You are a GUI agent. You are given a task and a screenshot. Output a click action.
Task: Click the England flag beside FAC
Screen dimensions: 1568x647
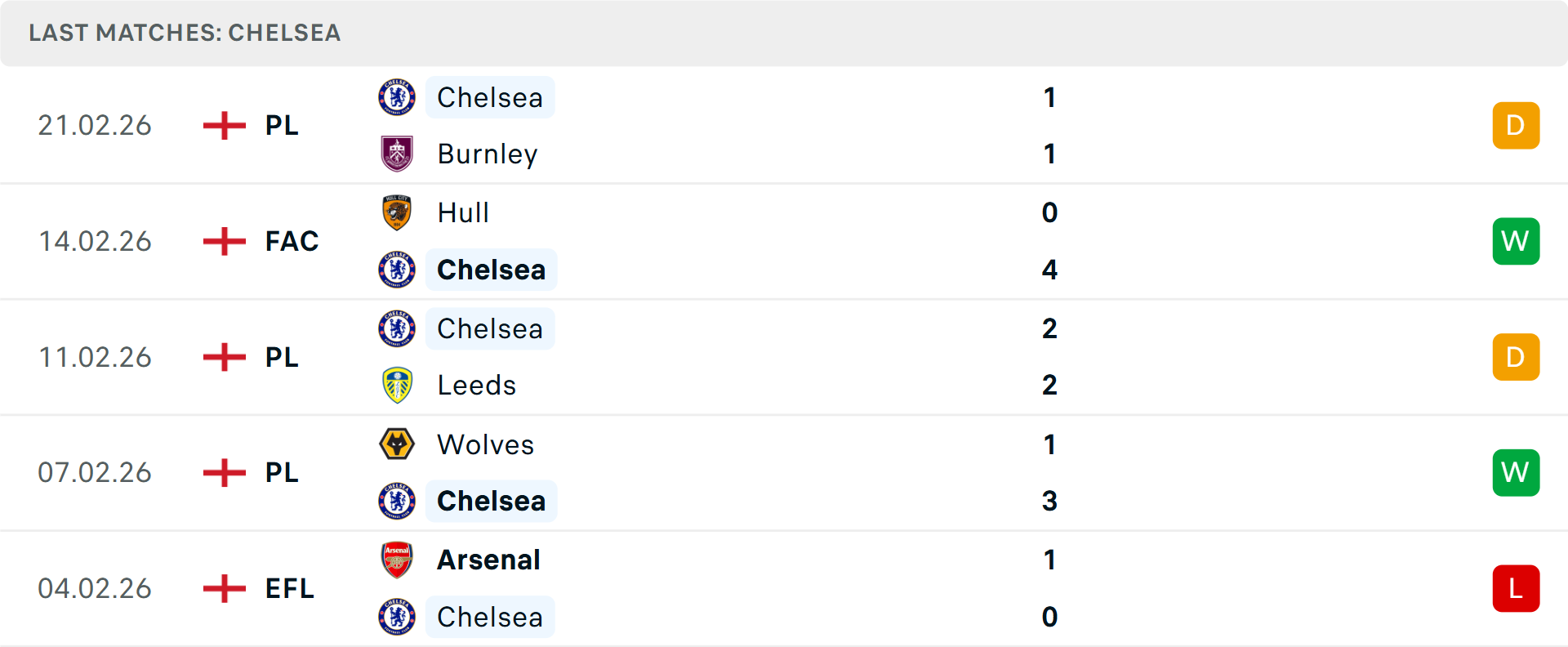pos(224,241)
